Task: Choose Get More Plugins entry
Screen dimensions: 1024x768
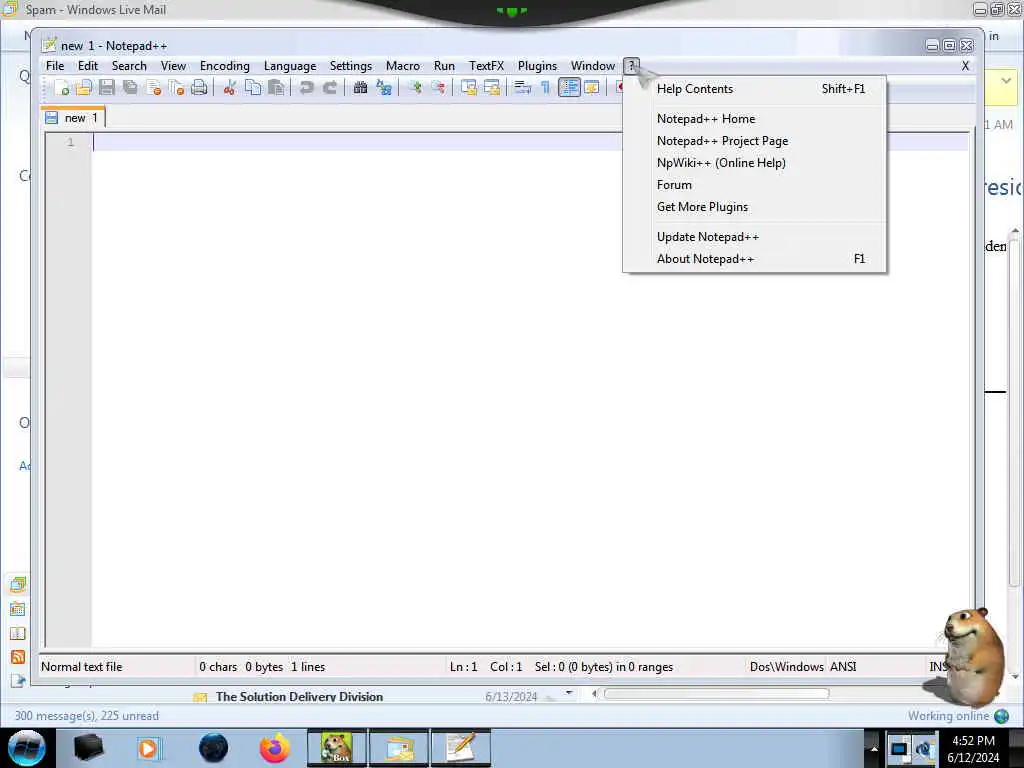Action: pyautogui.click(x=754, y=207)
